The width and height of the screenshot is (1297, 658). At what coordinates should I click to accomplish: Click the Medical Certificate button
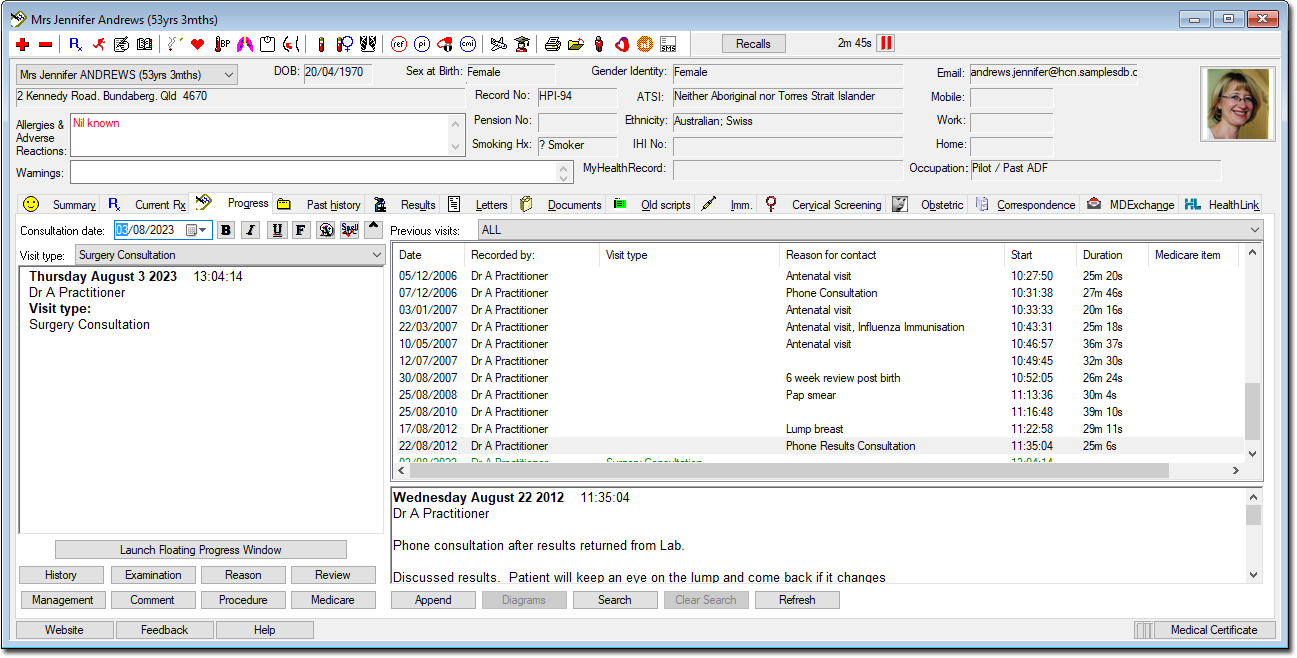point(1213,630)
